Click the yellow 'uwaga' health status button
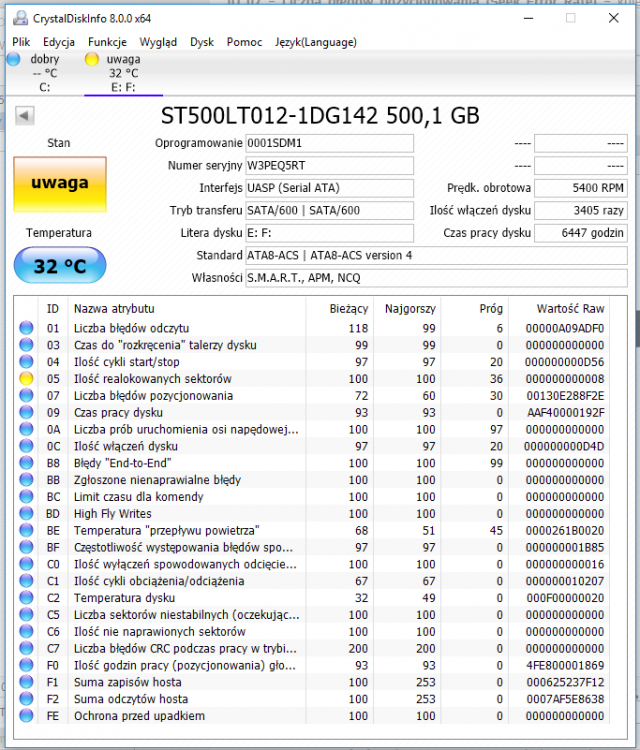This screenshot has width=640, height=750. (x=59, y=184)
